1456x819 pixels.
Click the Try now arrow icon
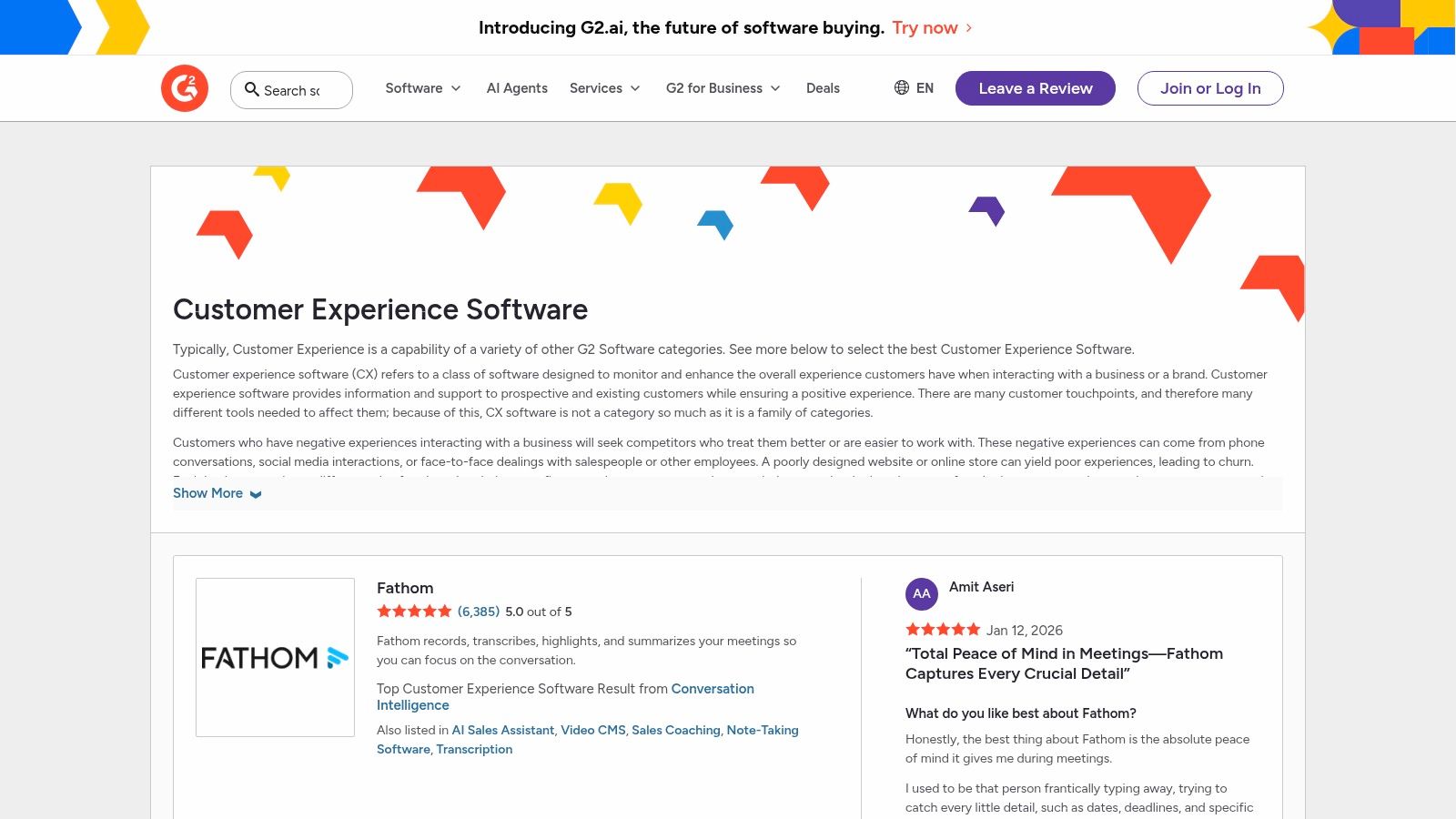click(x=969, y=28)
